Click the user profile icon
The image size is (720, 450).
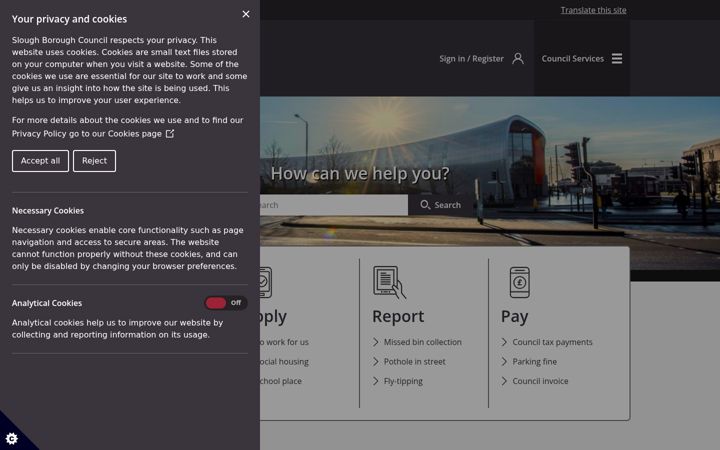pos(518,58)
